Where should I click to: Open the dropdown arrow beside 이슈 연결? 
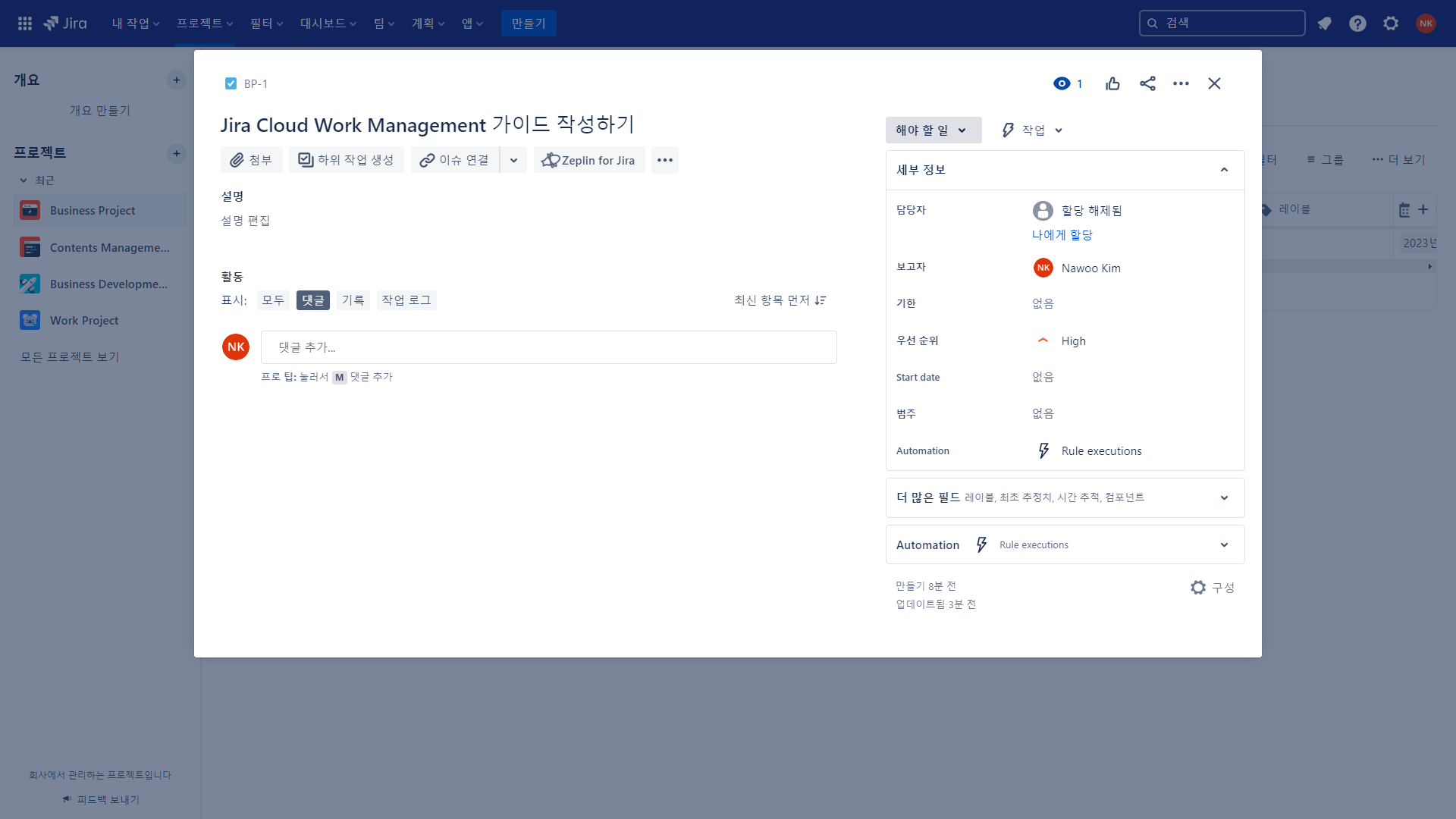(x=513, y=160)
